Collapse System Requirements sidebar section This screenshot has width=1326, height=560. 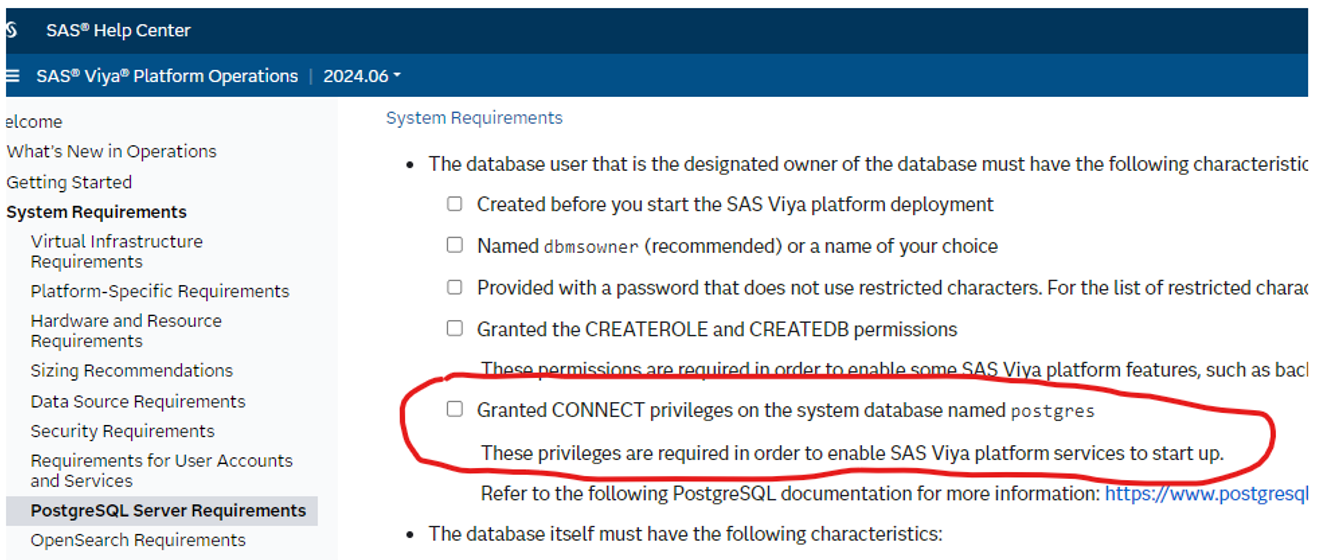pos(96,212)
